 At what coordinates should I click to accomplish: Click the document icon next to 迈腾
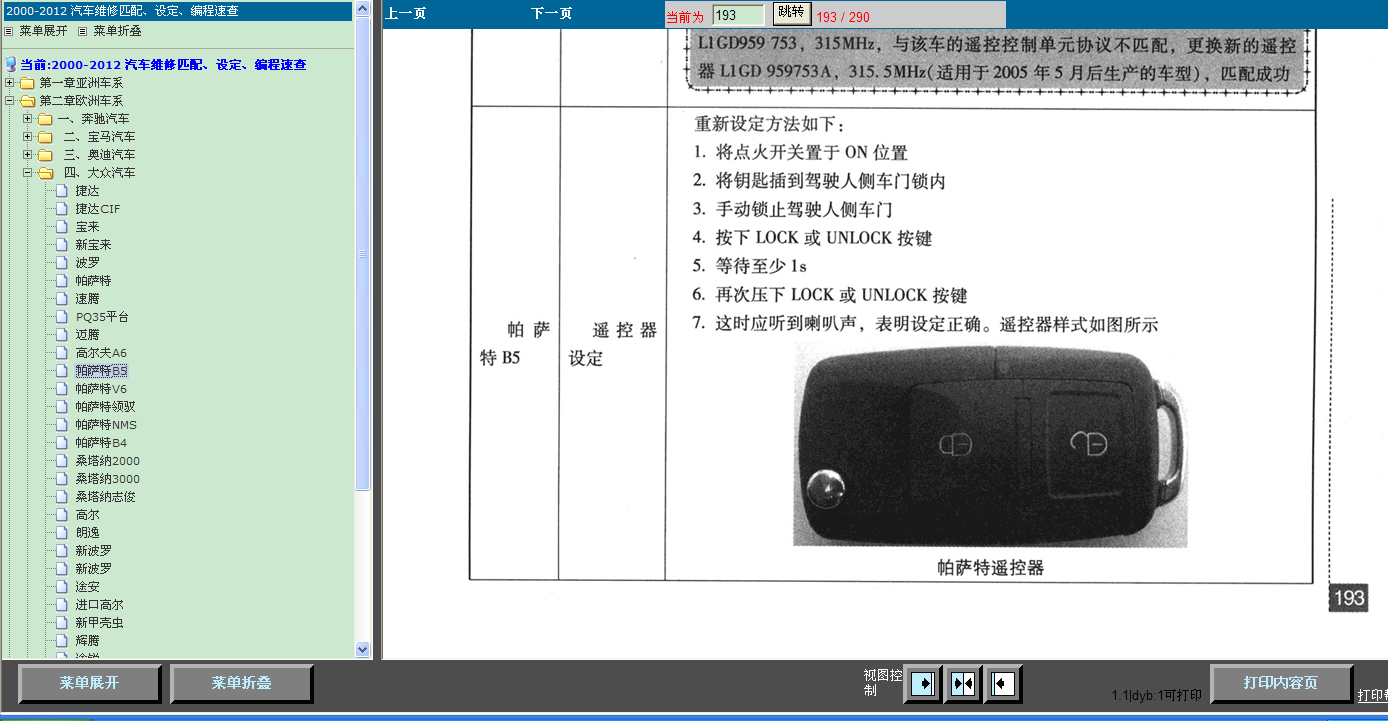(62, 335)
